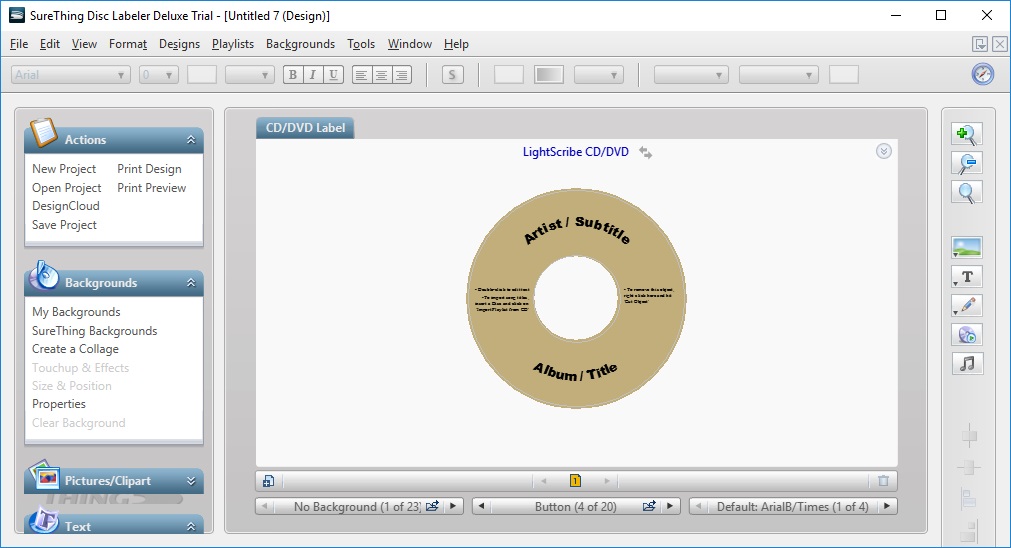The width and height of the screenshot is (1011, 548).
Task: Set right text alignment
Action: click(x=402, y=75)
